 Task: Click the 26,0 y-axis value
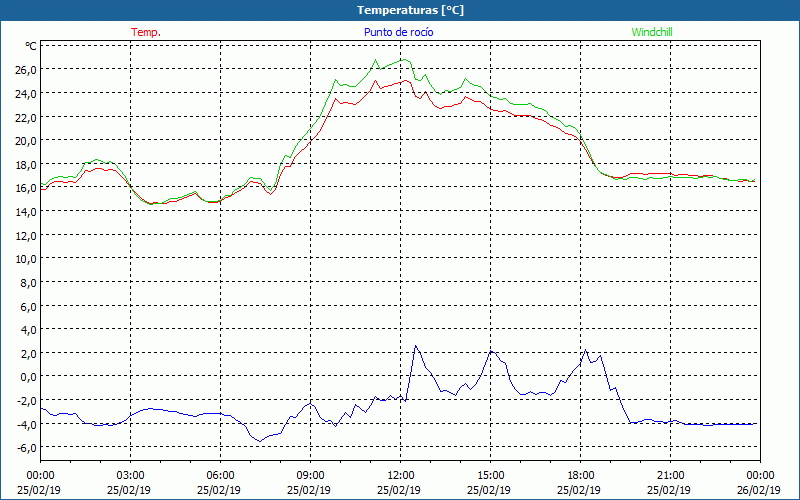coord(26,70)
